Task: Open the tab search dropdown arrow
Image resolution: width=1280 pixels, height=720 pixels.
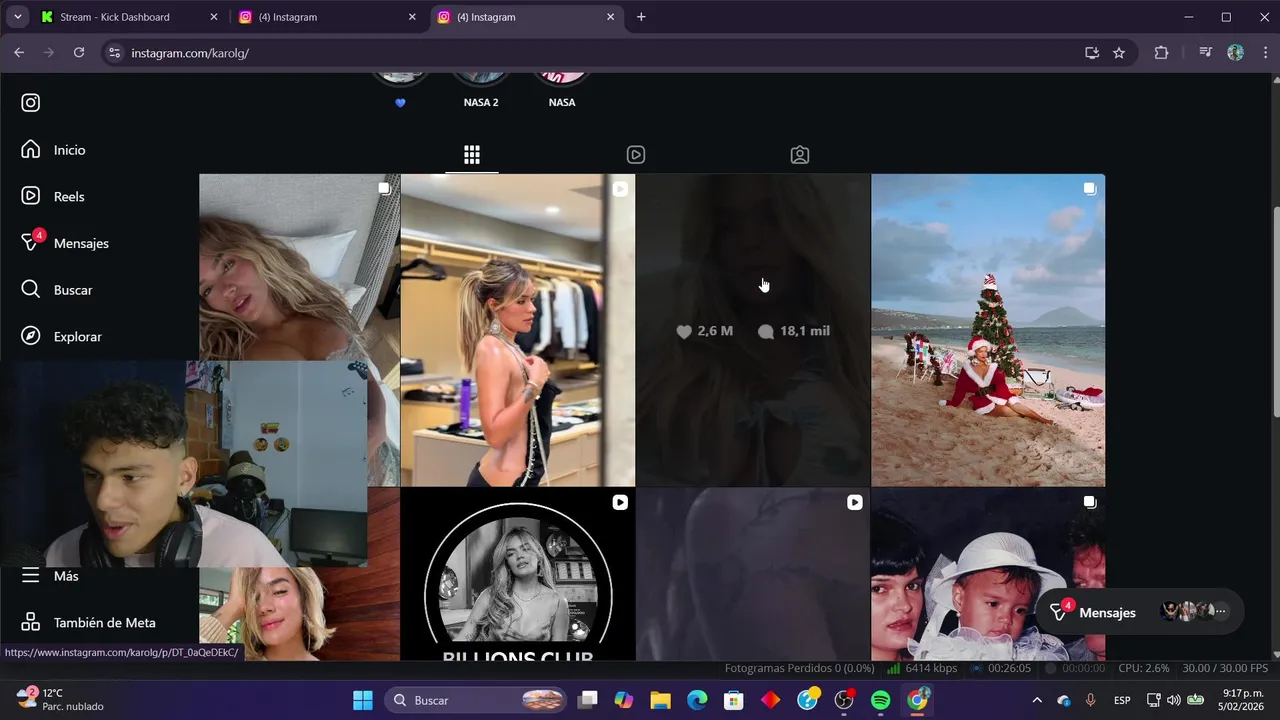Action: (x=17, y=17)
